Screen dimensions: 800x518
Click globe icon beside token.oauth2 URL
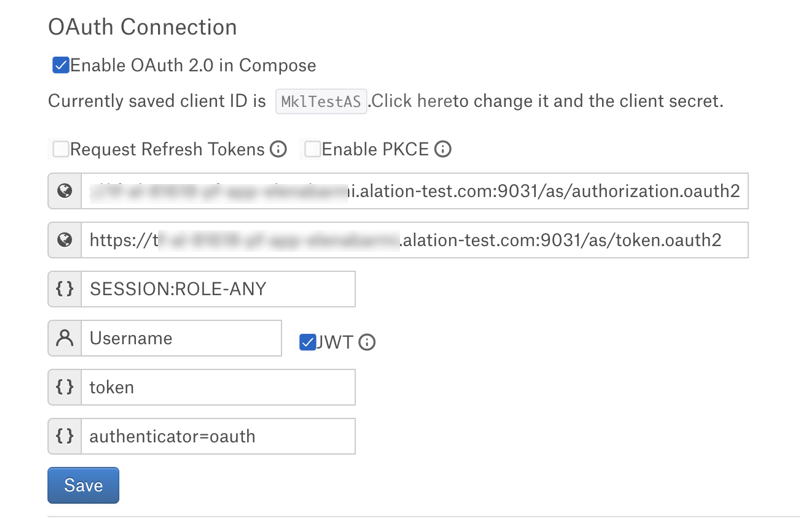65,240
